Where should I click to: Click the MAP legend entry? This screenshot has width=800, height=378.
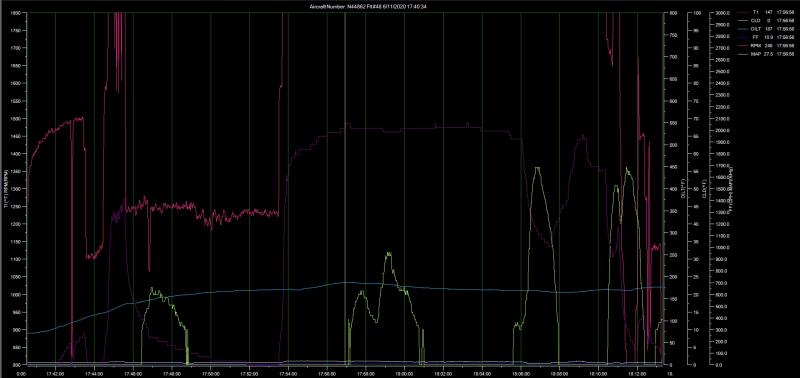pos(757,54)
